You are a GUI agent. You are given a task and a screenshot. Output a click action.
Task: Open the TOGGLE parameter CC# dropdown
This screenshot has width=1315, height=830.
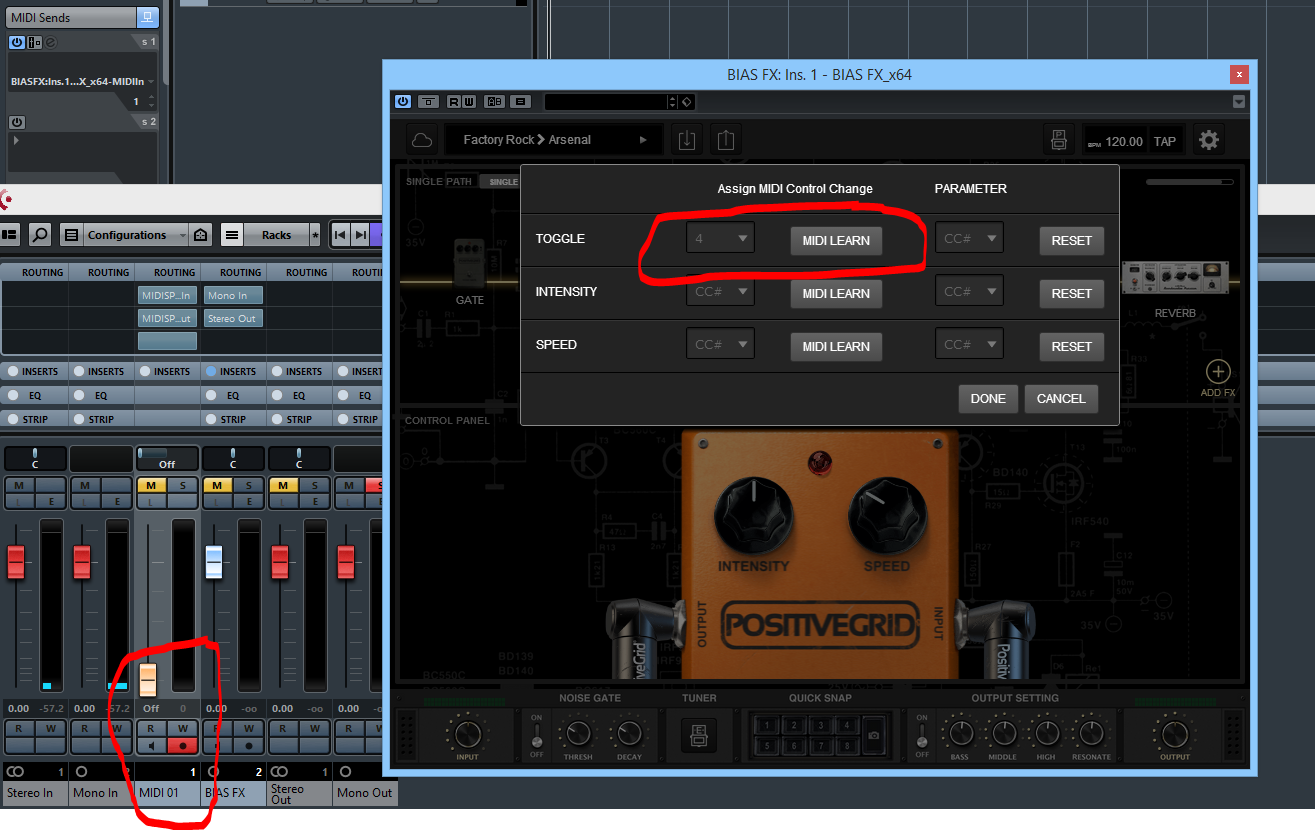969,238
